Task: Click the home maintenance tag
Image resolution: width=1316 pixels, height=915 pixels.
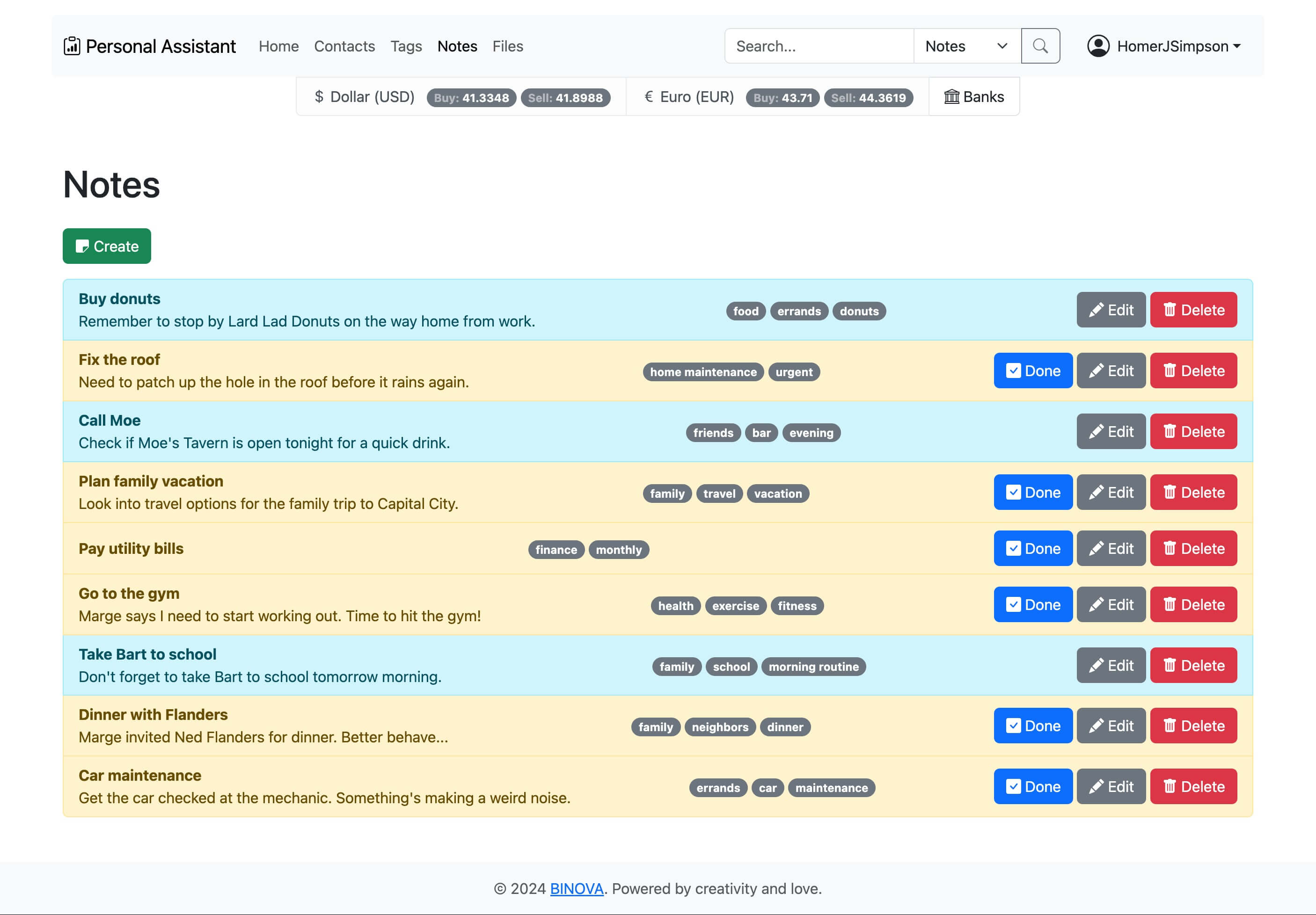Action: [x=703, y=372]
